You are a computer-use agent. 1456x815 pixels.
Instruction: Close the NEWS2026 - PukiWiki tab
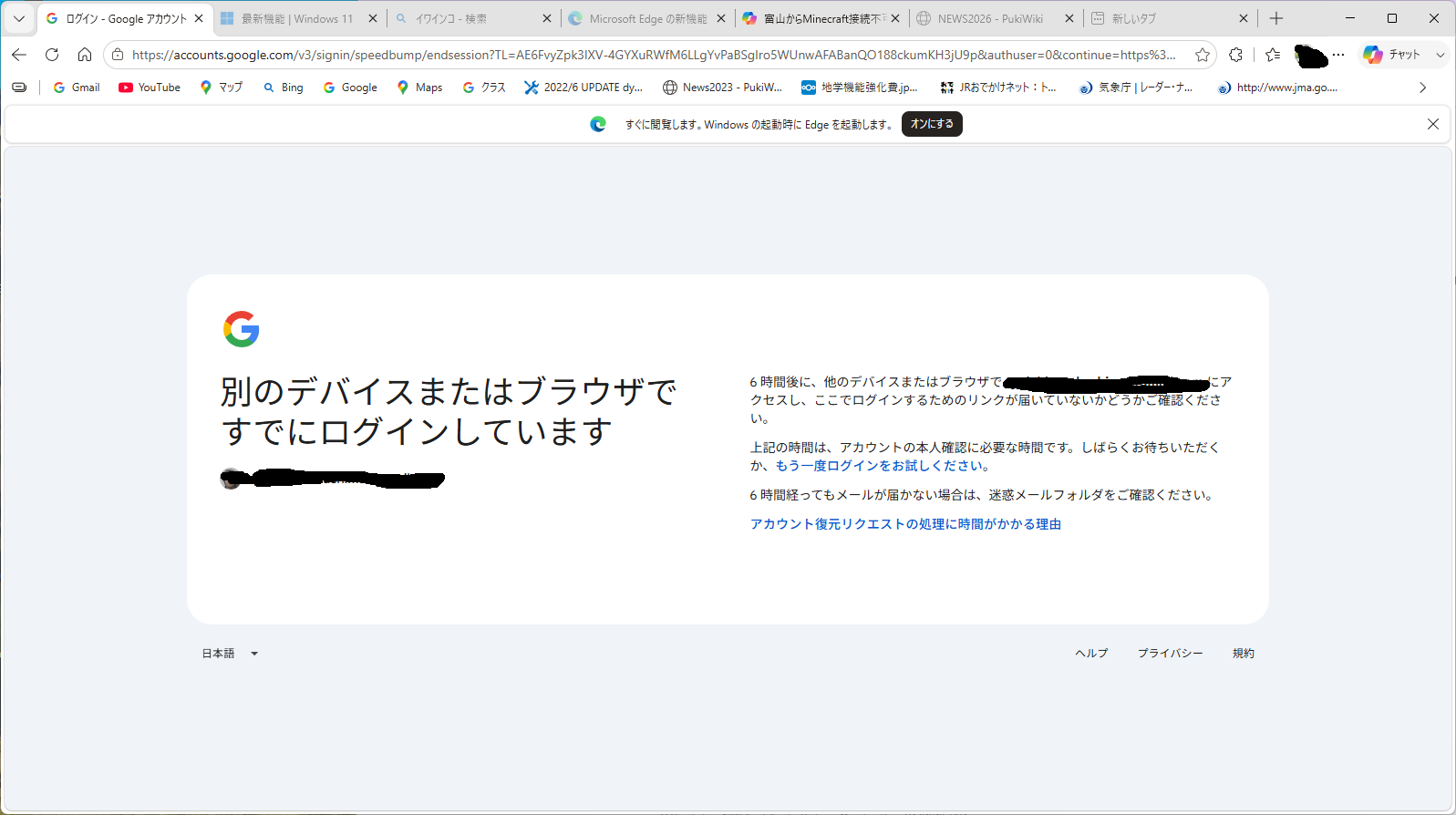click(x=1069, y=18)
